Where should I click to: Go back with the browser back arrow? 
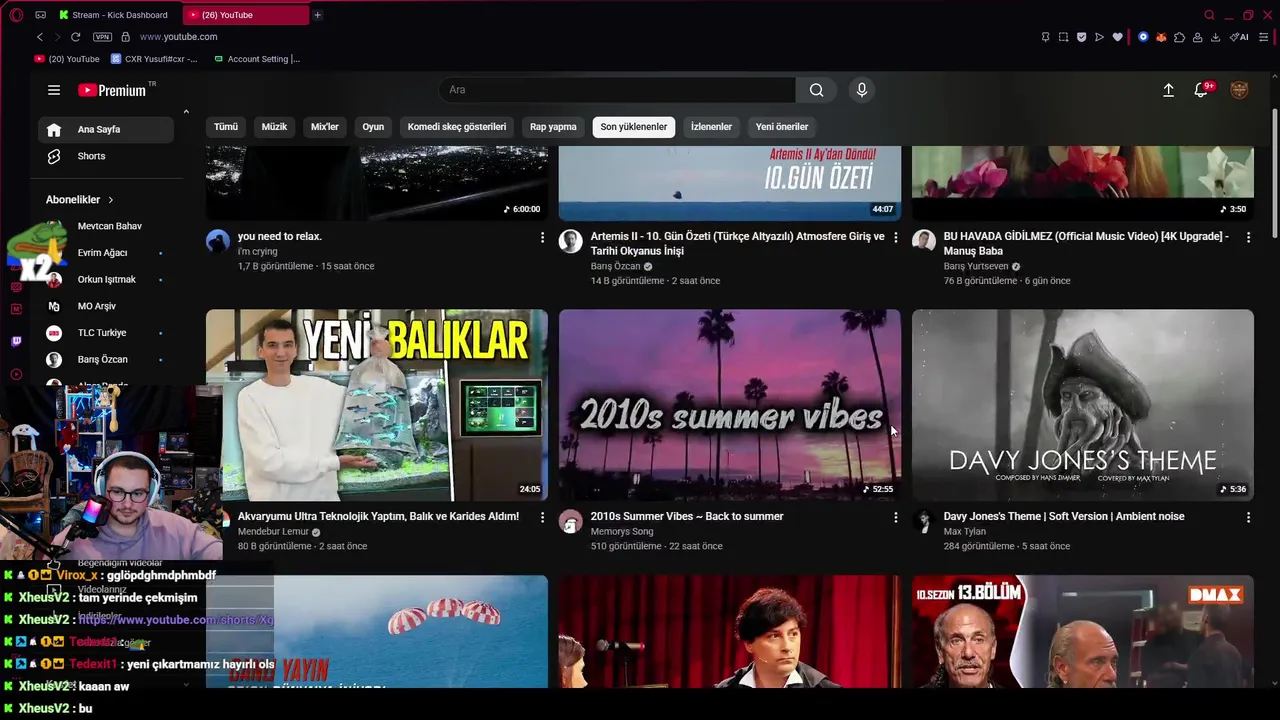click(40, 37)
